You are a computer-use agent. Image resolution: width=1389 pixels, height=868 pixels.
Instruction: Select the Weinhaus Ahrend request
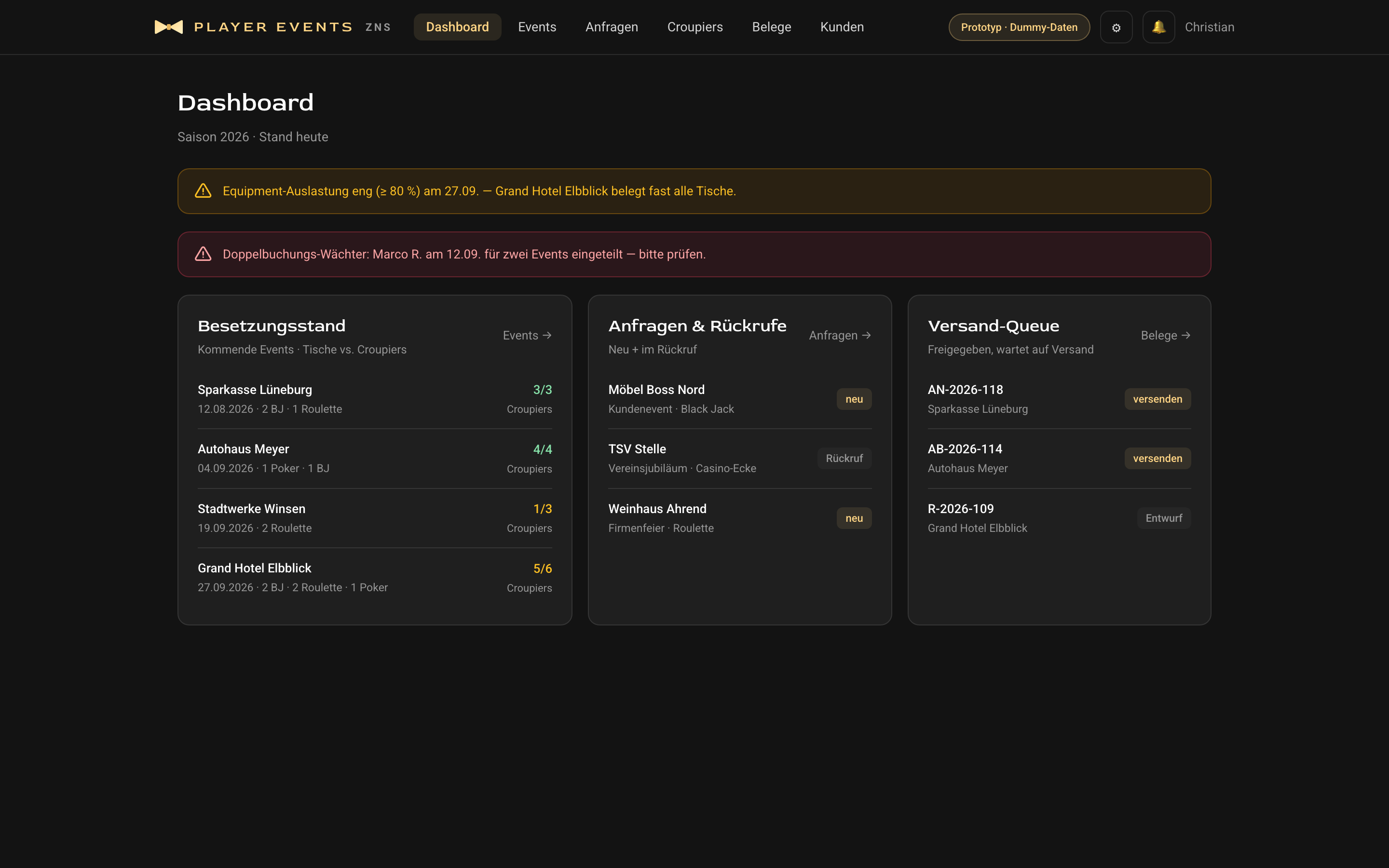[x=739, y=518]
